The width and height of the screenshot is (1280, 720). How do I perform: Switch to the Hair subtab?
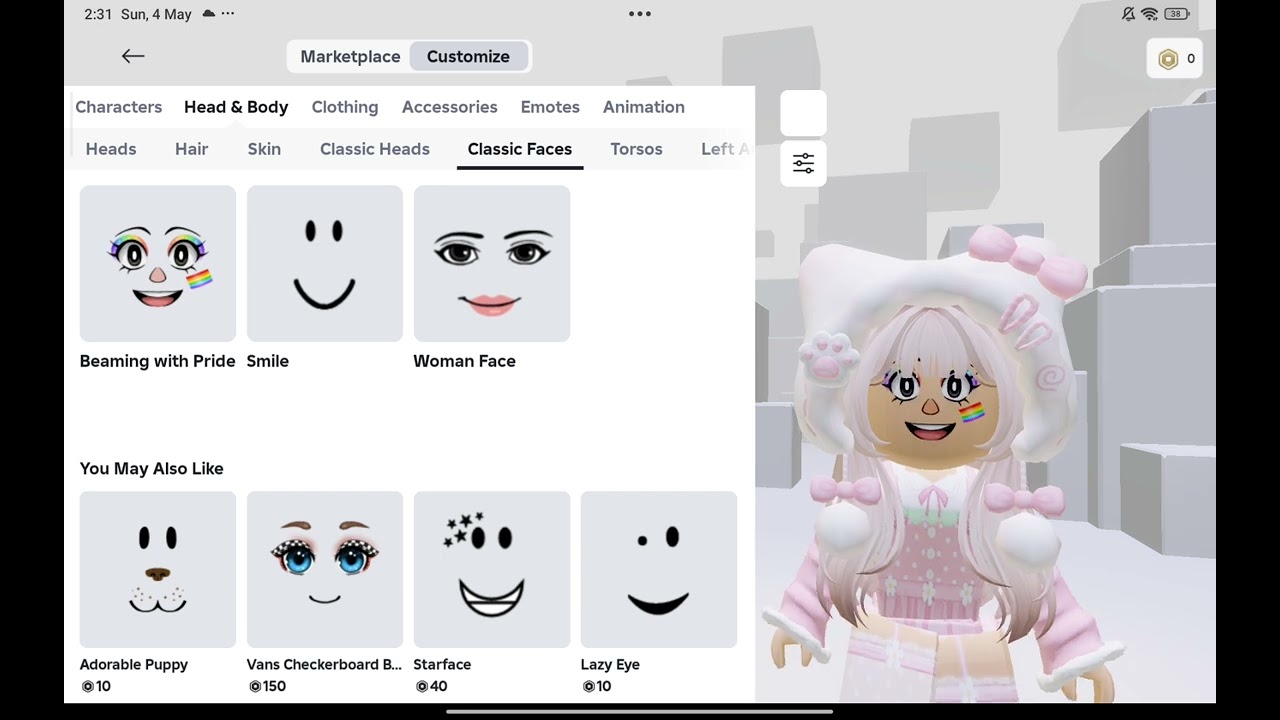click(x=191, y=149)
